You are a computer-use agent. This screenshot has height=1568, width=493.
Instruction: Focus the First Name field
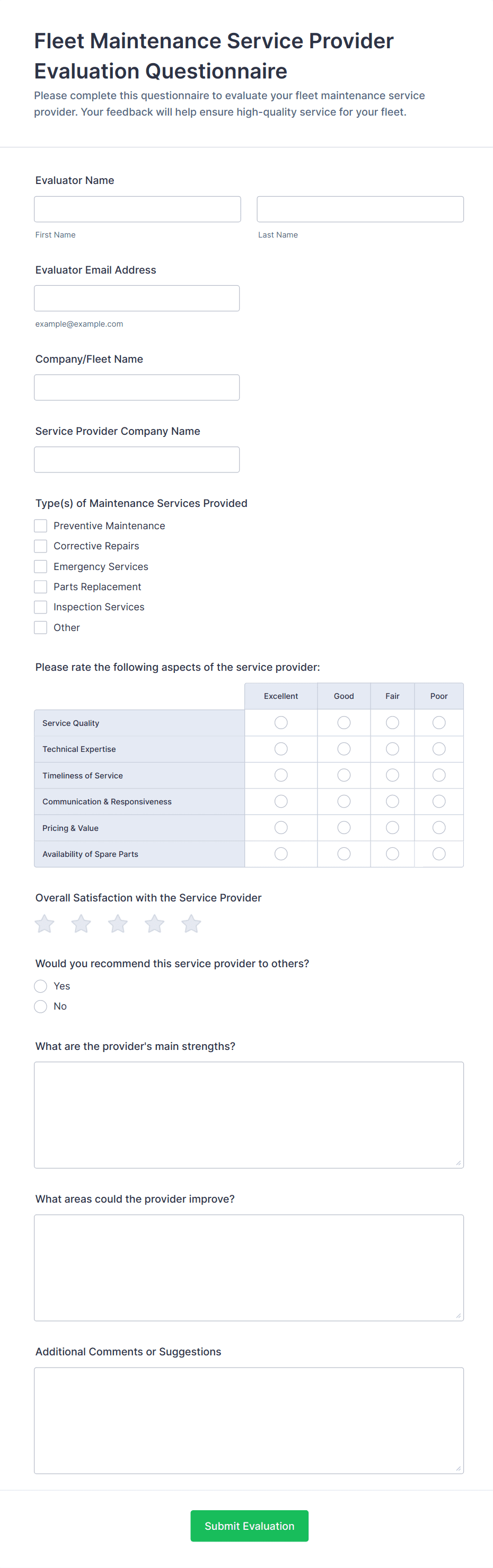point(137,209)
